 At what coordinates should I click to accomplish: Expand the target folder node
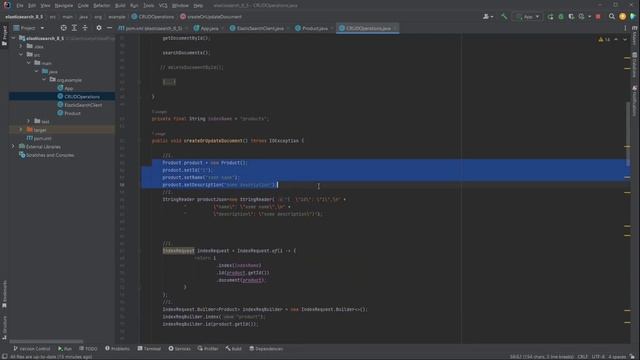click(x=21, y=130)
